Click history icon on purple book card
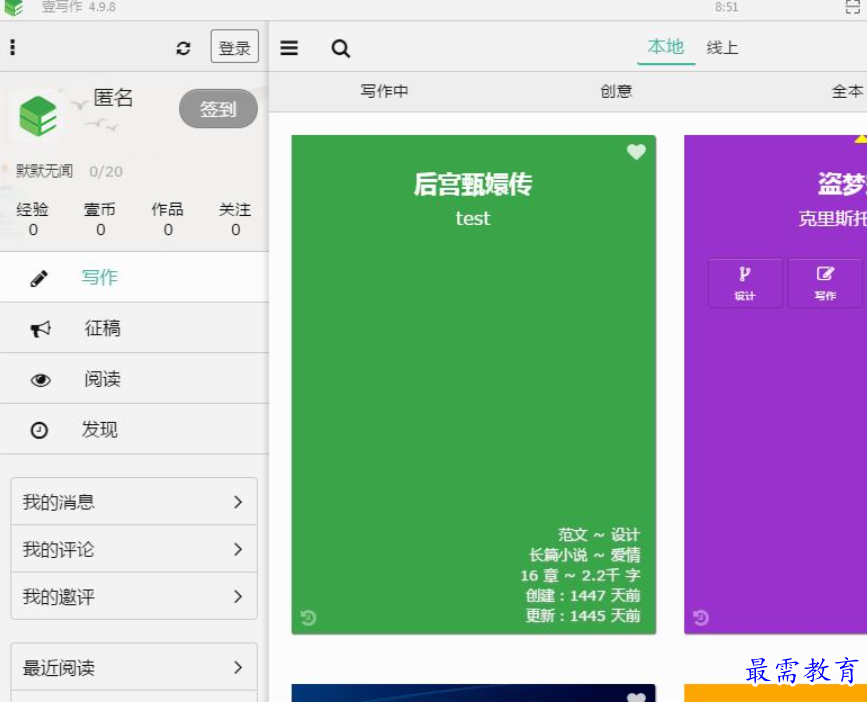 (x=701, y=618)
